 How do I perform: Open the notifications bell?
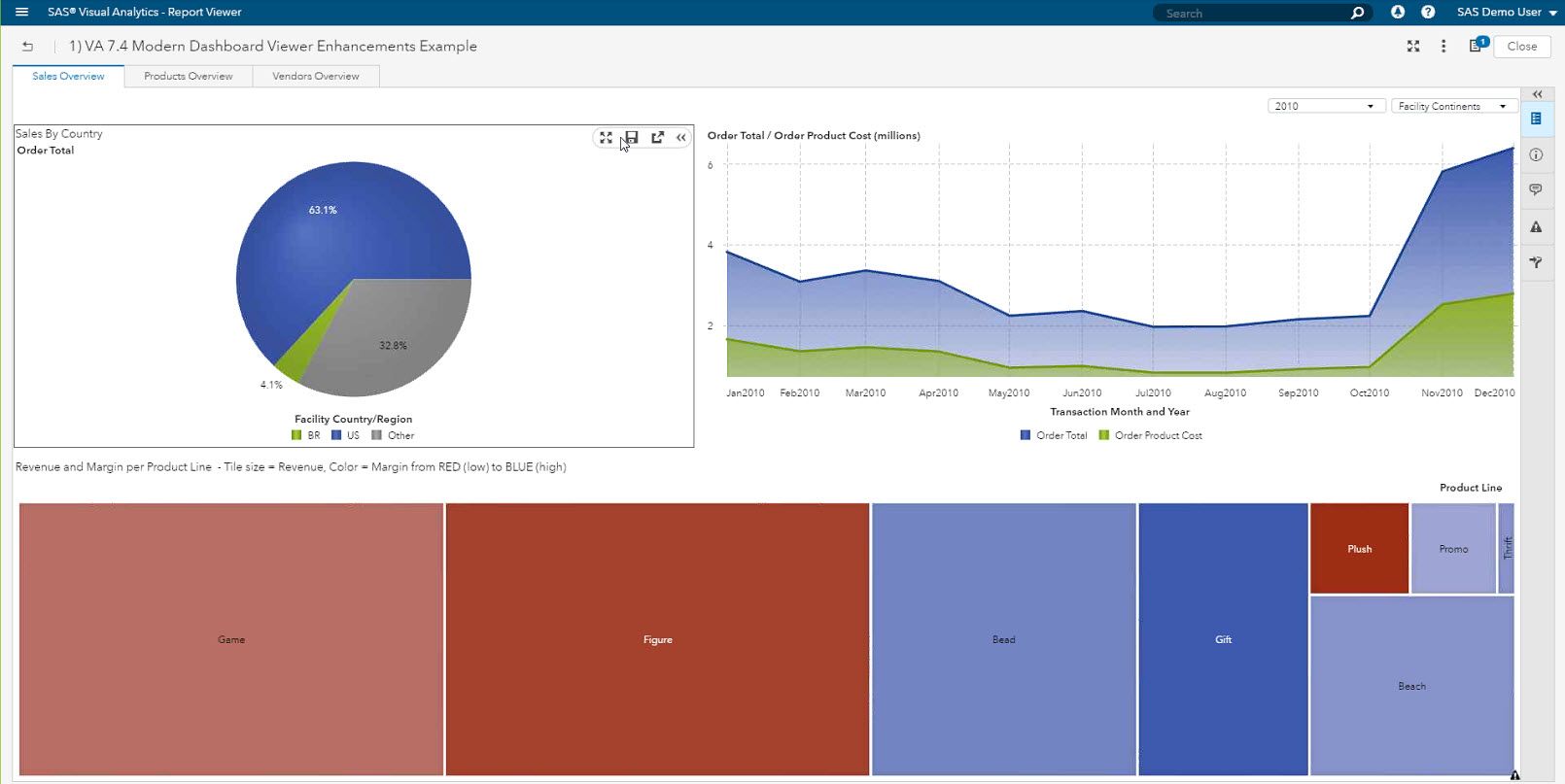click(1398, 12)
